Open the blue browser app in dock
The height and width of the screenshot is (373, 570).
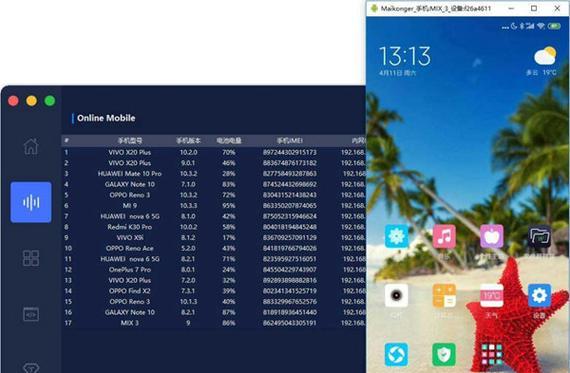pos(396,354)
